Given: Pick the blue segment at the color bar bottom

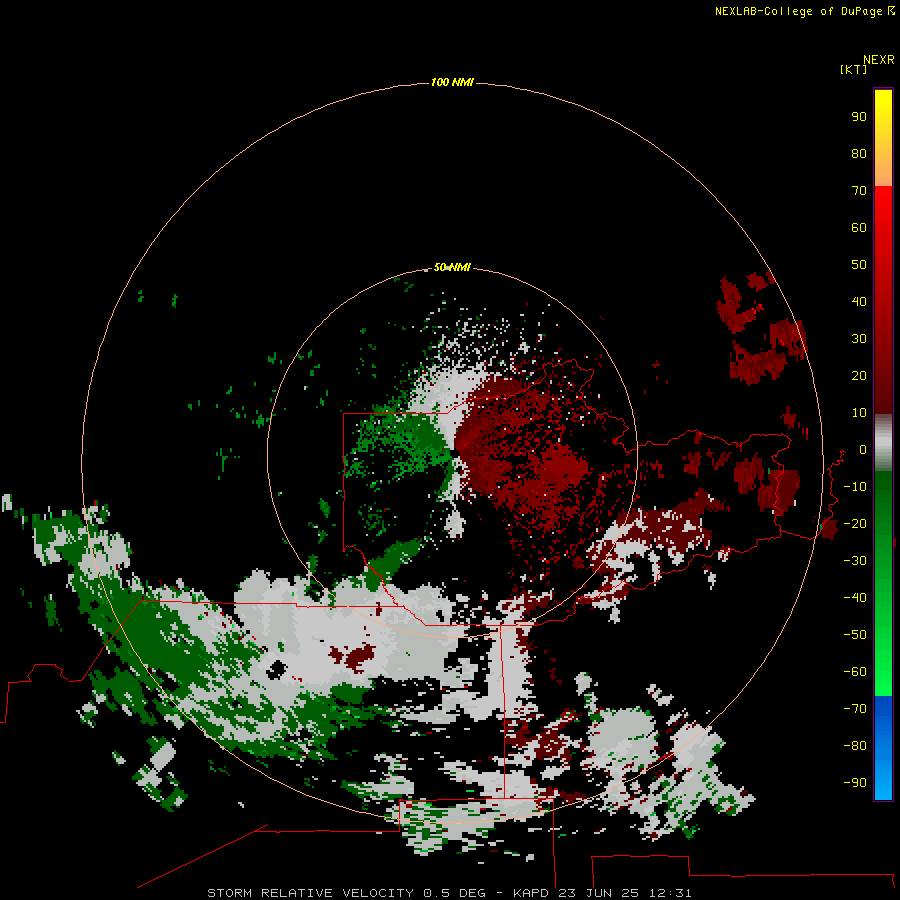Looking at the screenshot, I should [883, 747].
